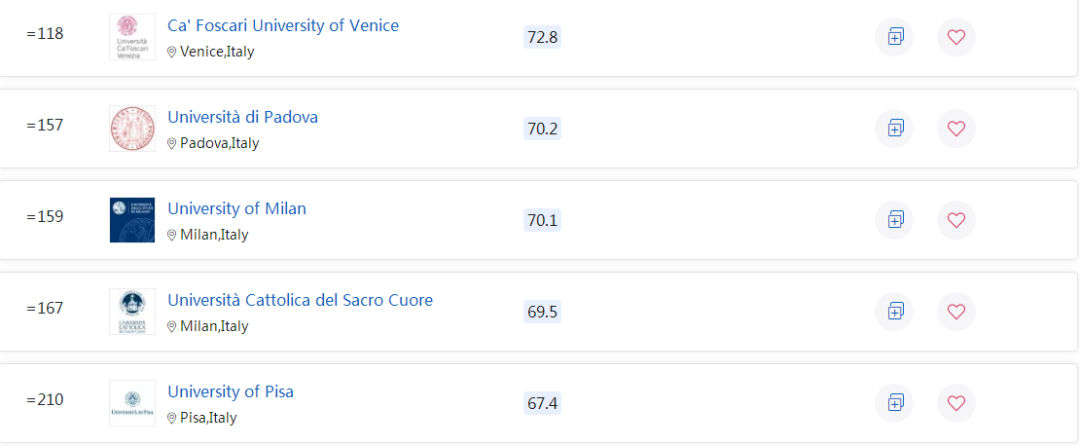Click the blue University of Milan logo
1080x446 pixels.
[132, 220]
